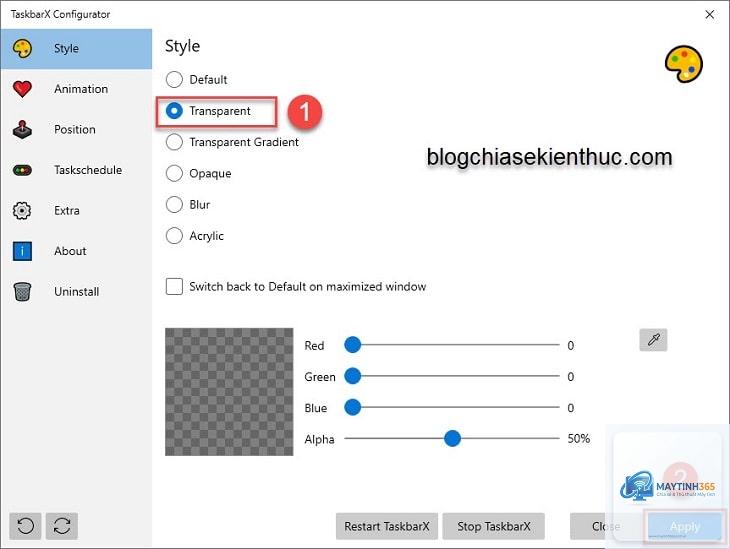Choose the Transparent Gradient radio option
The height and width of the screenshot is (549, 730).
click(x=174, y=142)
